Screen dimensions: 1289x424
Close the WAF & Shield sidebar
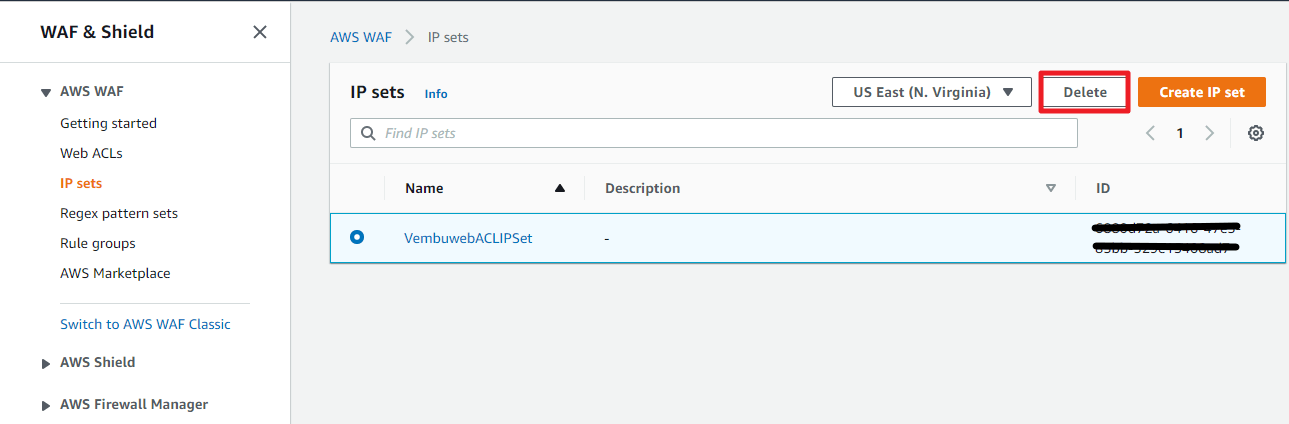[260, 32]
